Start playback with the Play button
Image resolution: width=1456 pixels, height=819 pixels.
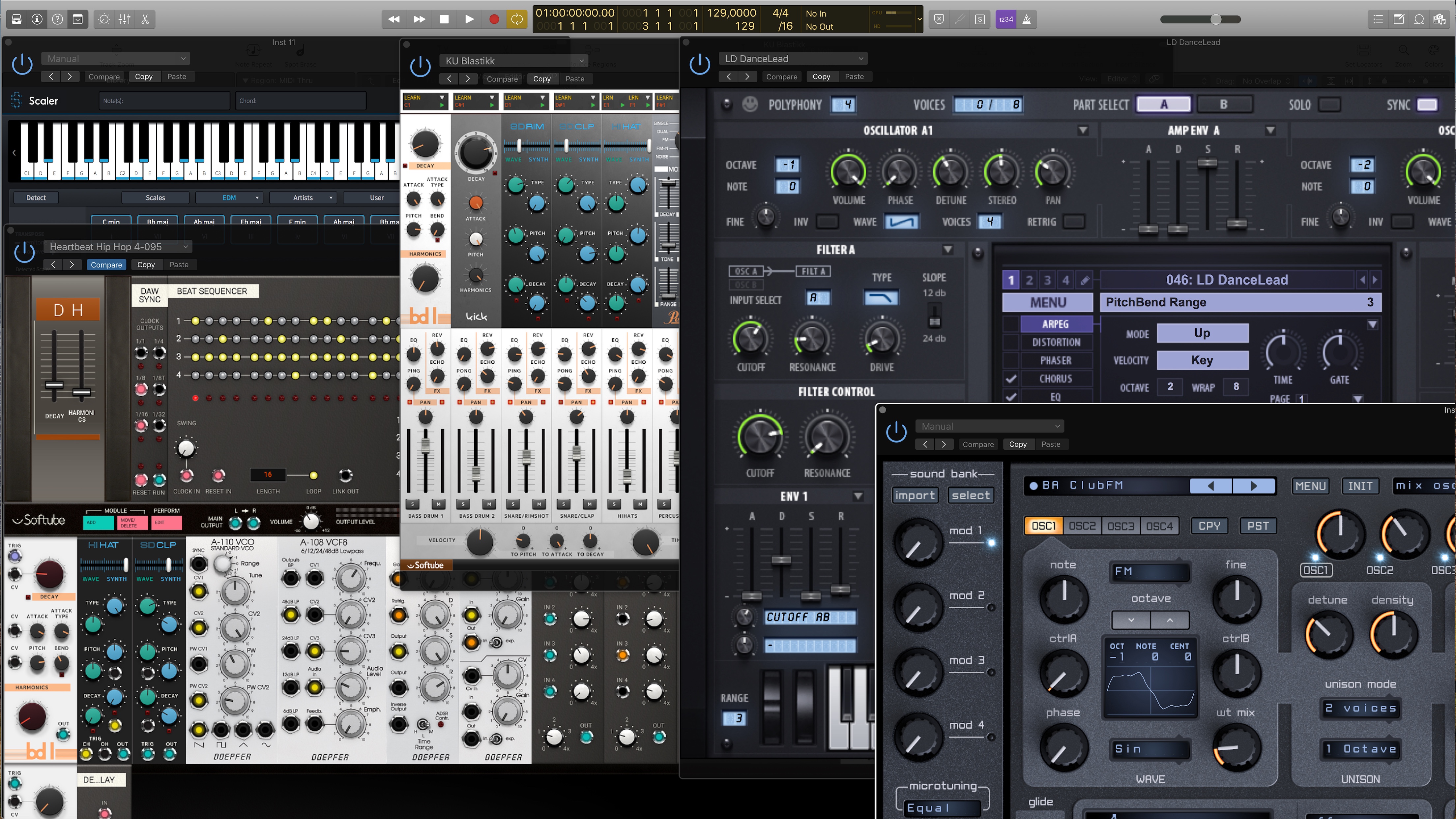tap(469, 19)
